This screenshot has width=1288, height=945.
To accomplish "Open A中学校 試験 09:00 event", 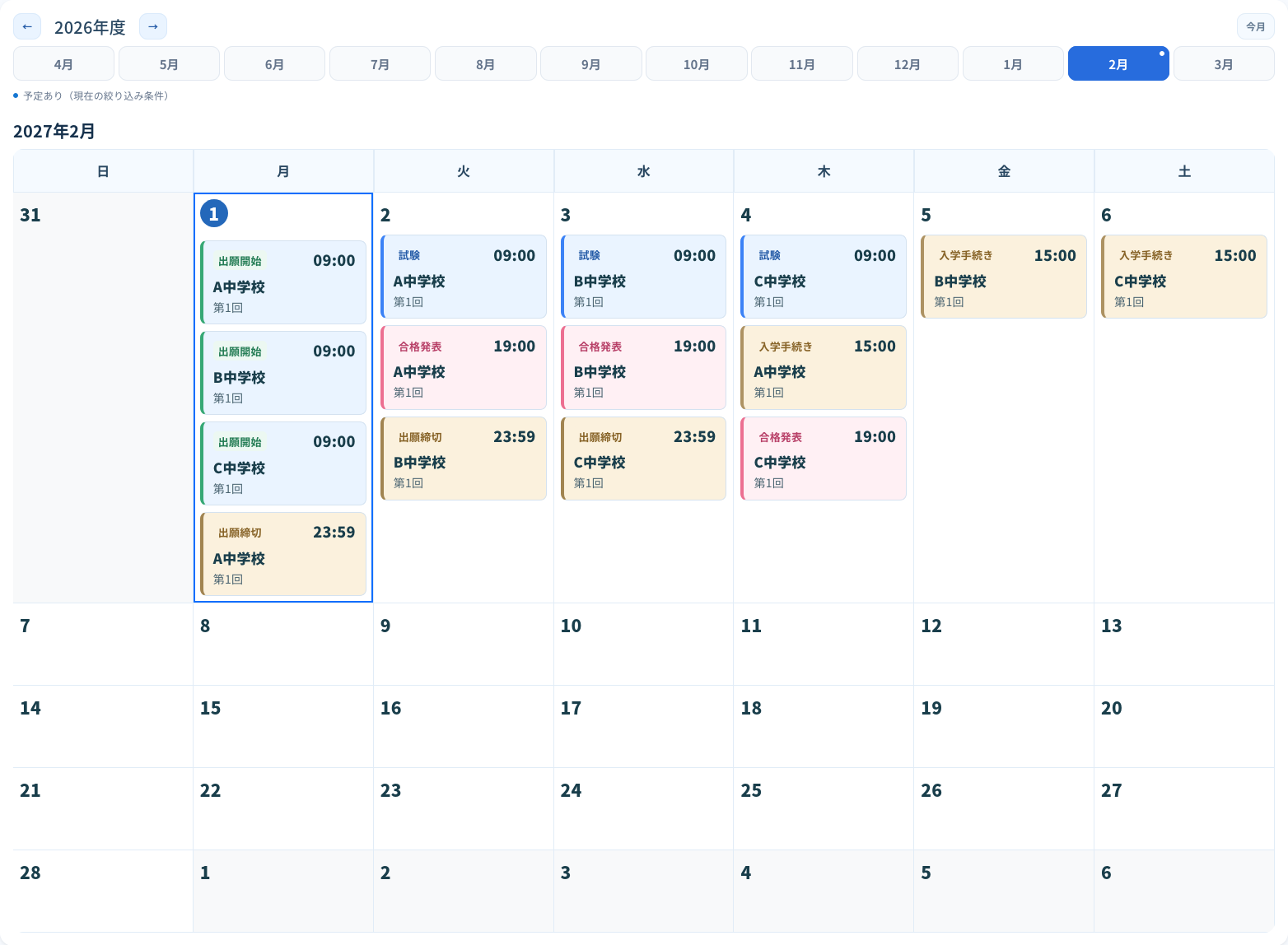I will [x=464, y=277].
